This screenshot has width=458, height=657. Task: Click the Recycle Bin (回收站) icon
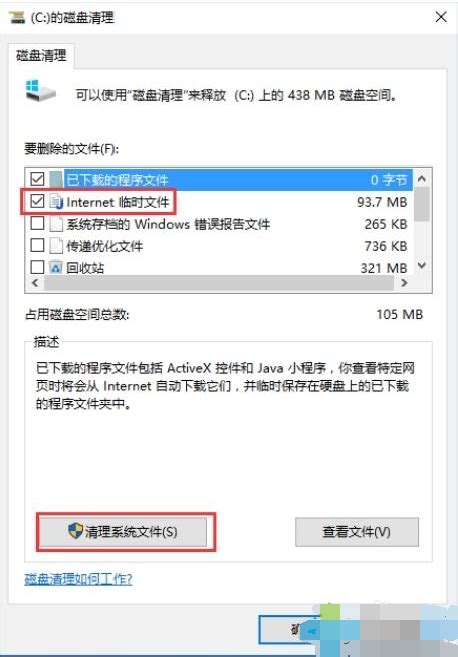[56, 267]
